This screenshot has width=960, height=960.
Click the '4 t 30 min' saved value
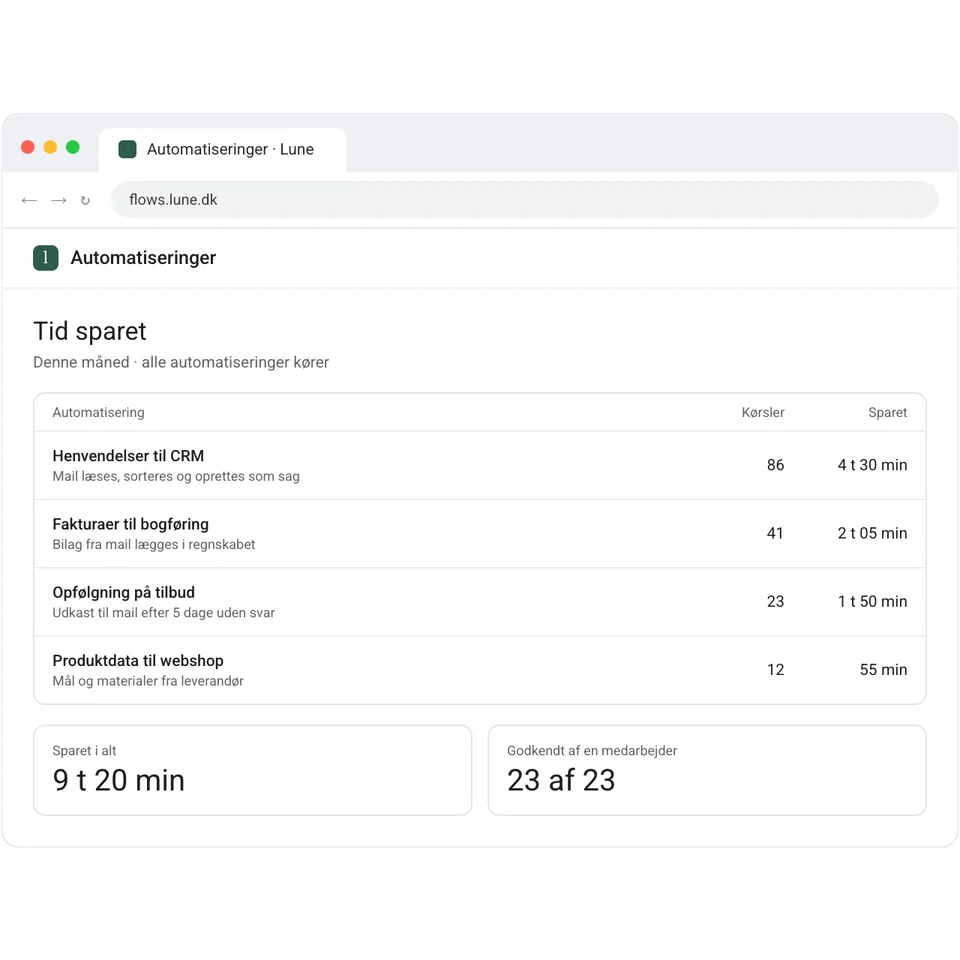click(872, 465)
